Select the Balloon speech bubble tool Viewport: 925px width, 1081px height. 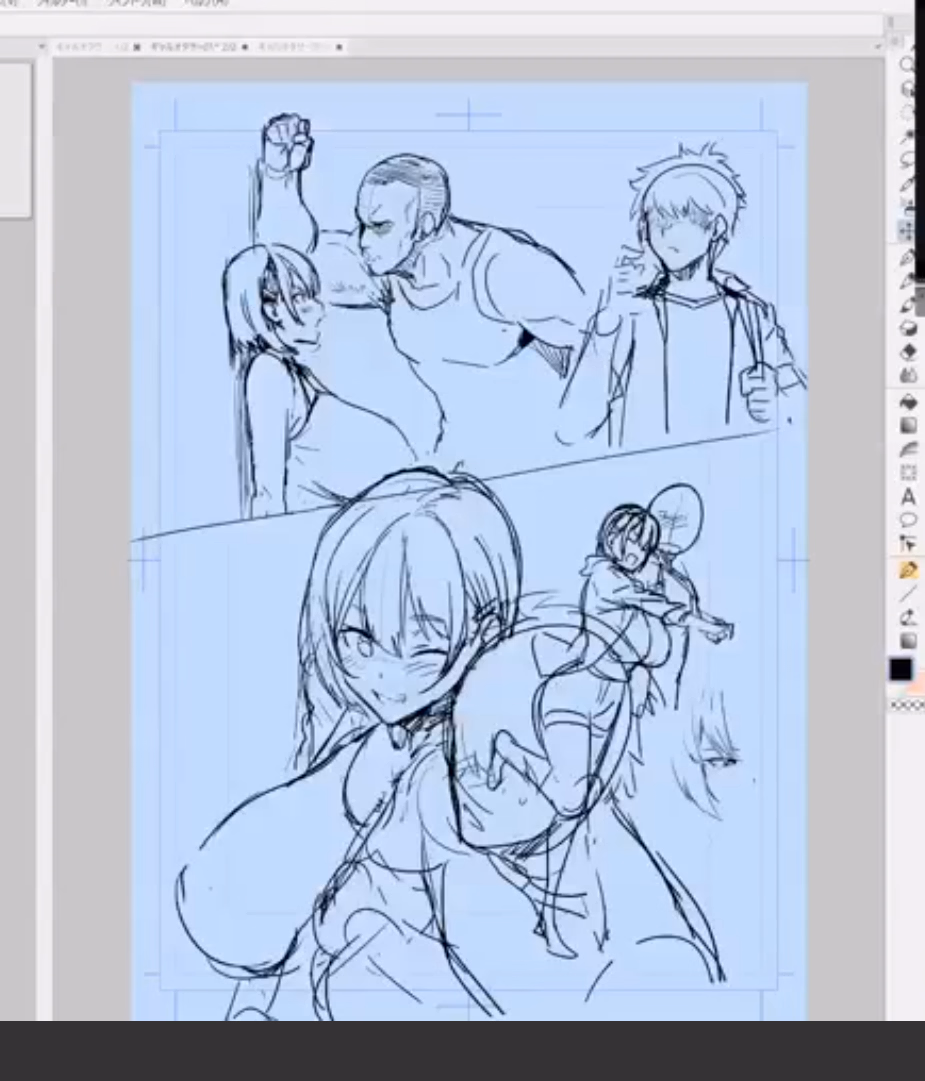pos(908,520)
